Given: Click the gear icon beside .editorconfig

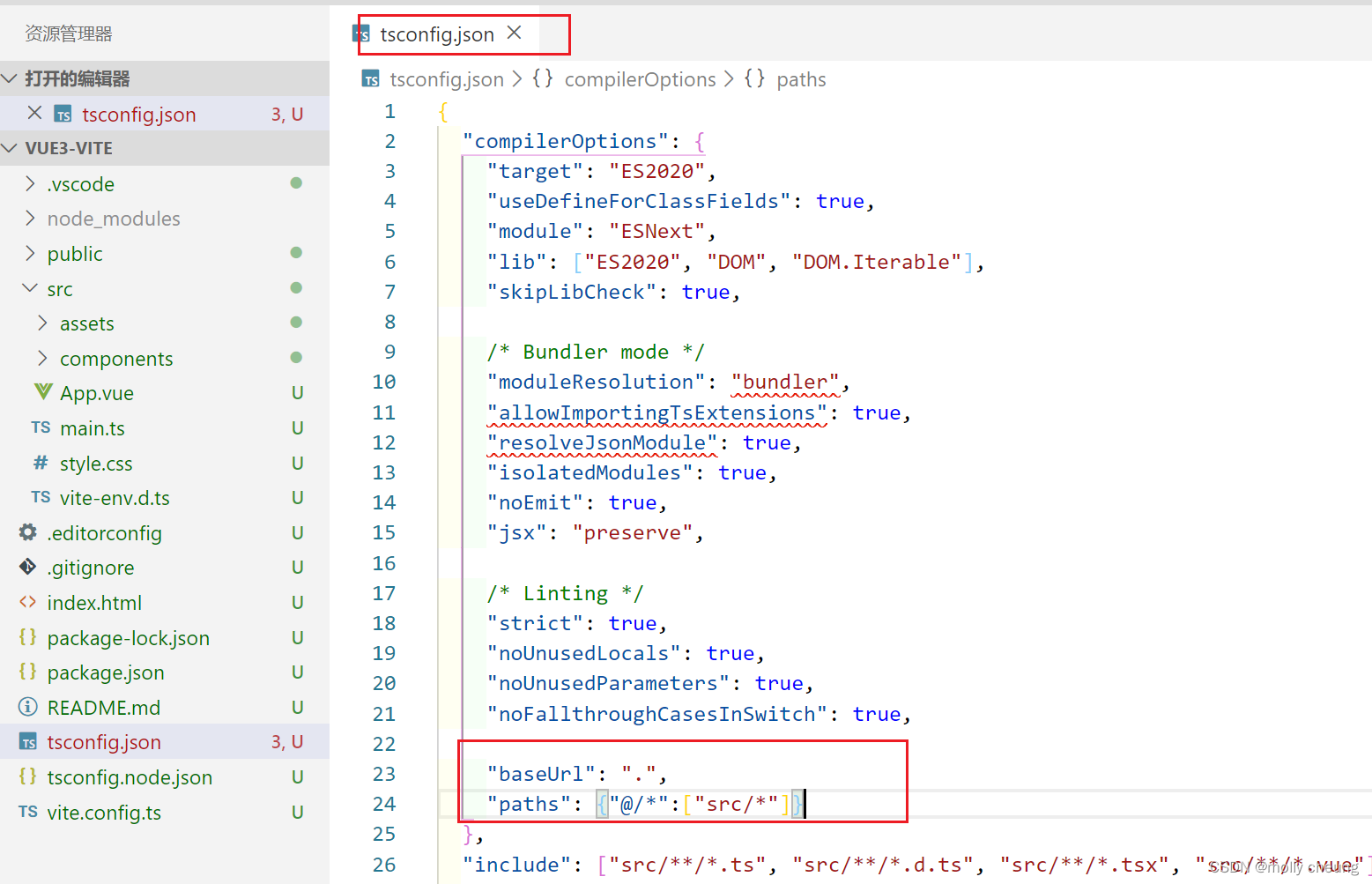Looking at the screenshot, I should coord(28,532).
